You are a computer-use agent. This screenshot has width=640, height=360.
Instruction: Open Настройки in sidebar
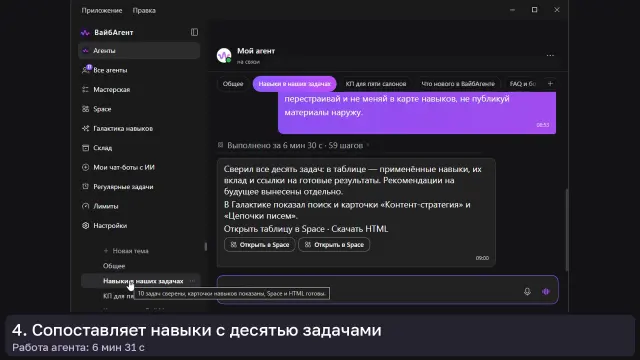tap(139, 225)
